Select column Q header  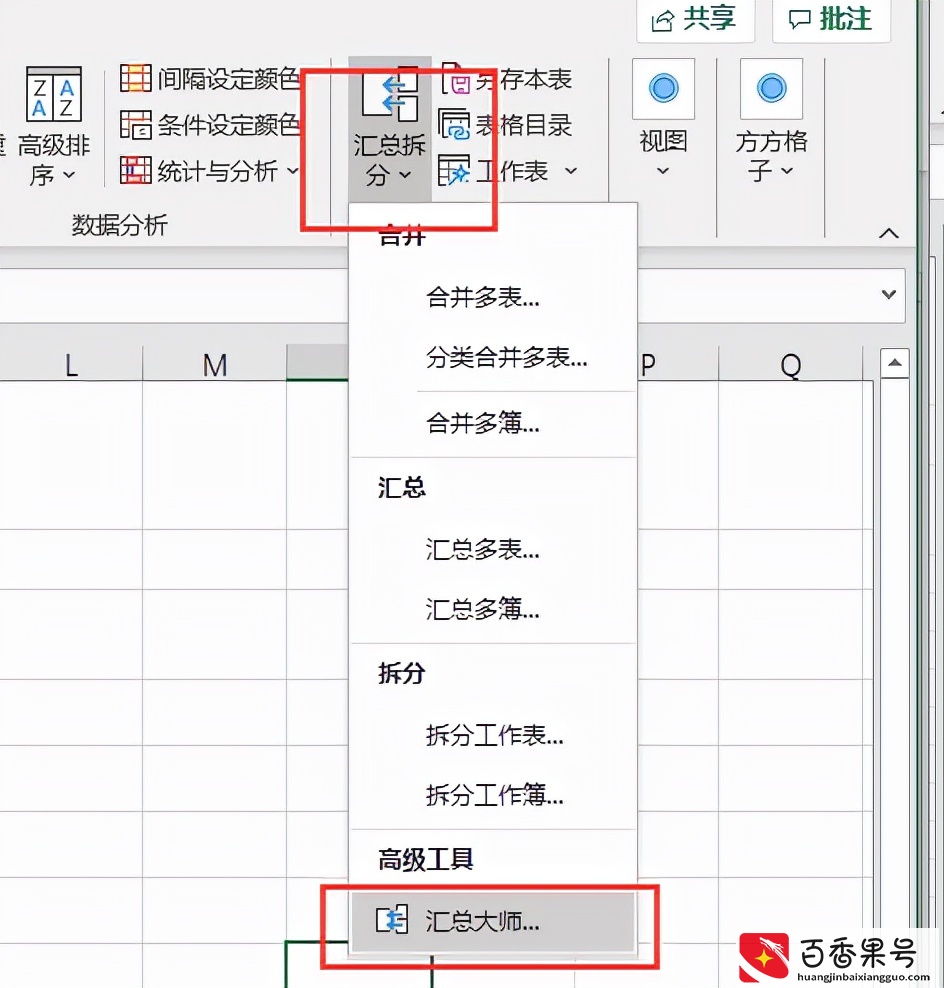tap(790, 364)
